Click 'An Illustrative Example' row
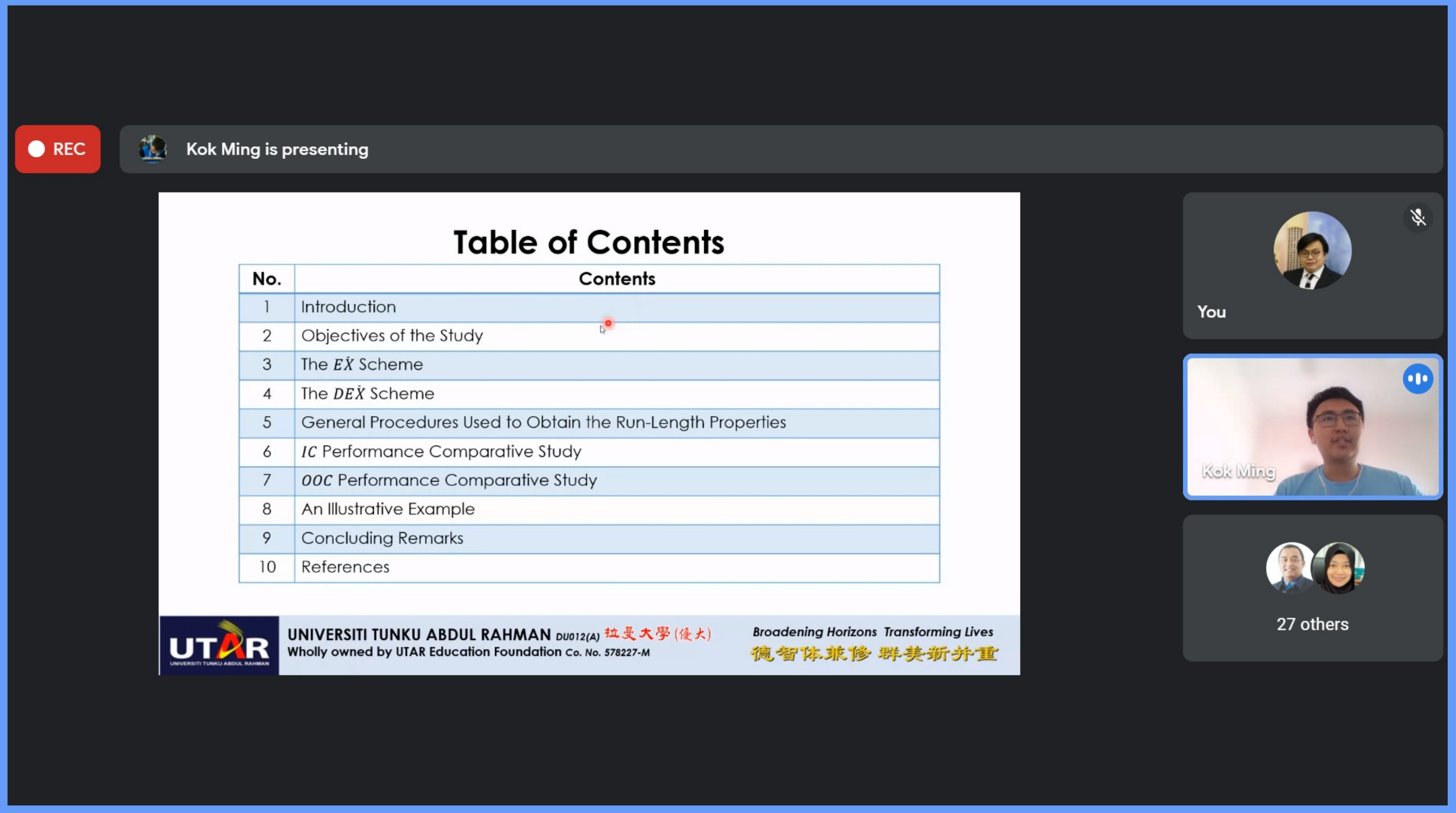 (388, 509)
